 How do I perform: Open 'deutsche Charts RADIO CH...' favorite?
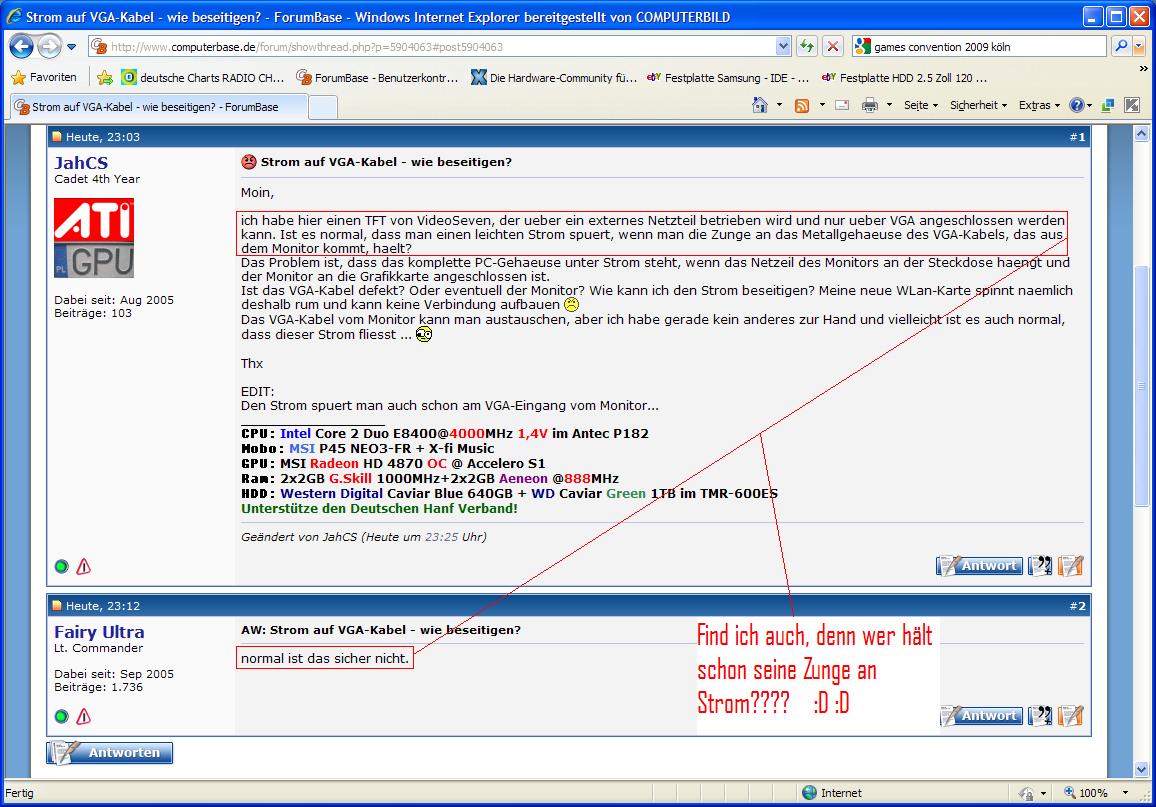coord(203,77)
